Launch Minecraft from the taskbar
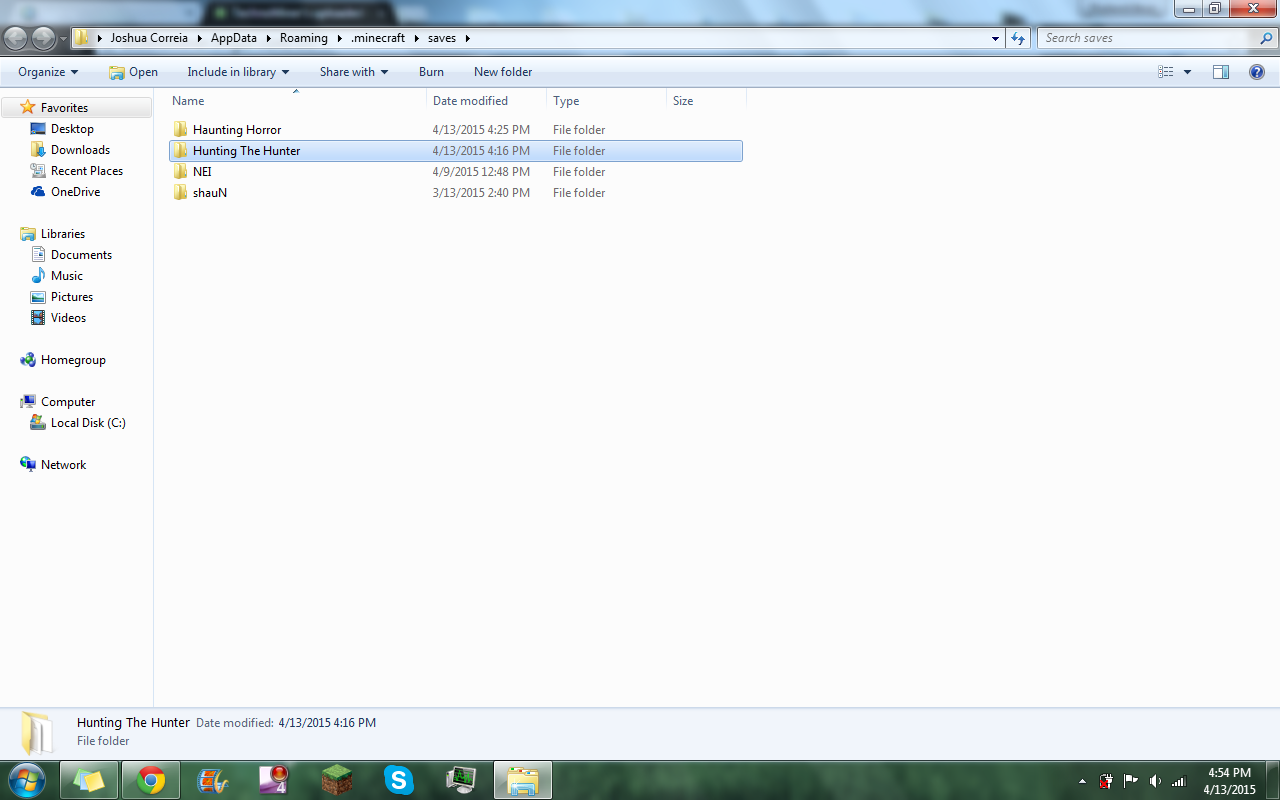 (x=337, y=780)
